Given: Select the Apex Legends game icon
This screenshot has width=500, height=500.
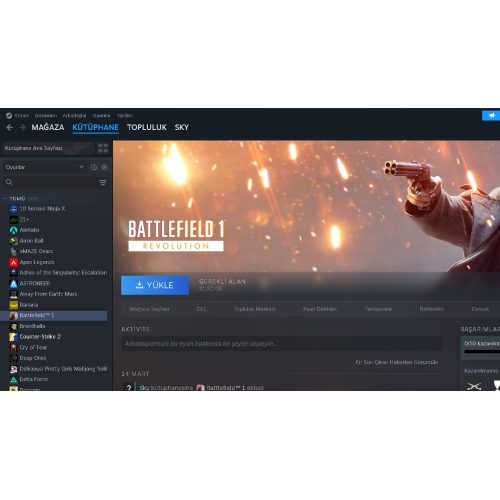Looking at the screenshot, I should click(x=13, y=262).
